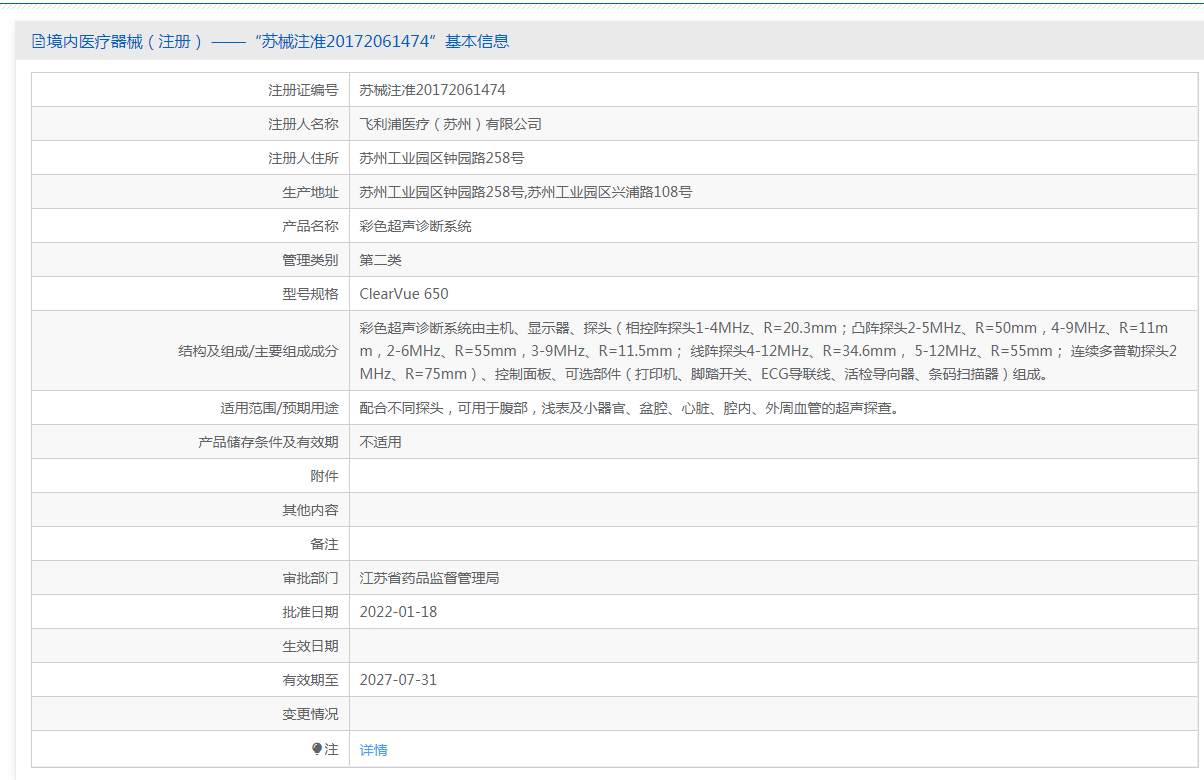Click registrant name 飞利浦医疗（苏州）有限公司
The width and height of the screenshot is (1204, 780).
450,124
